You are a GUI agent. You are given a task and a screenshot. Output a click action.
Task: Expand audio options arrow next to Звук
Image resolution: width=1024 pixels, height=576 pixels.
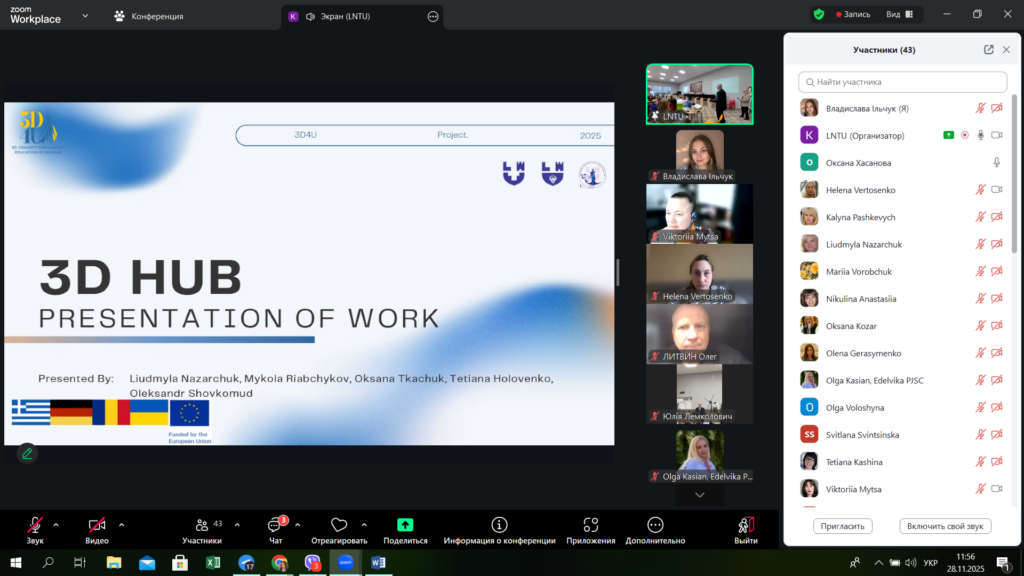(56, 524)
